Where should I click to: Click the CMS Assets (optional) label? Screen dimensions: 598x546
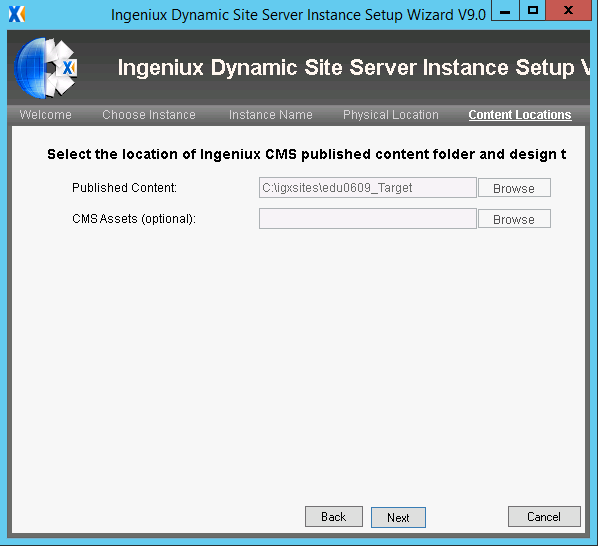[134, 219]
